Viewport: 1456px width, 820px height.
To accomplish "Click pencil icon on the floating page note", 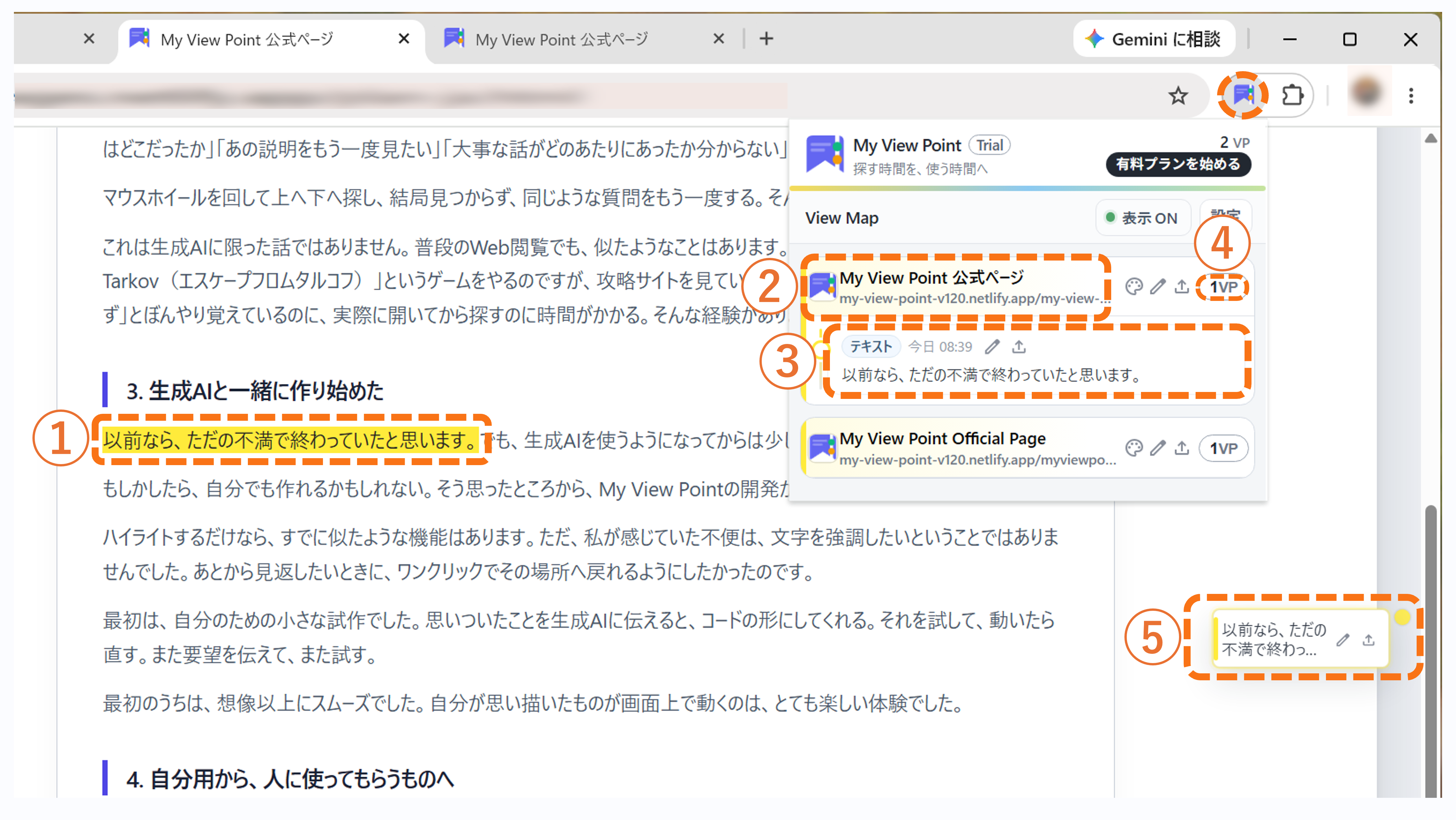I will [1343, 640].
